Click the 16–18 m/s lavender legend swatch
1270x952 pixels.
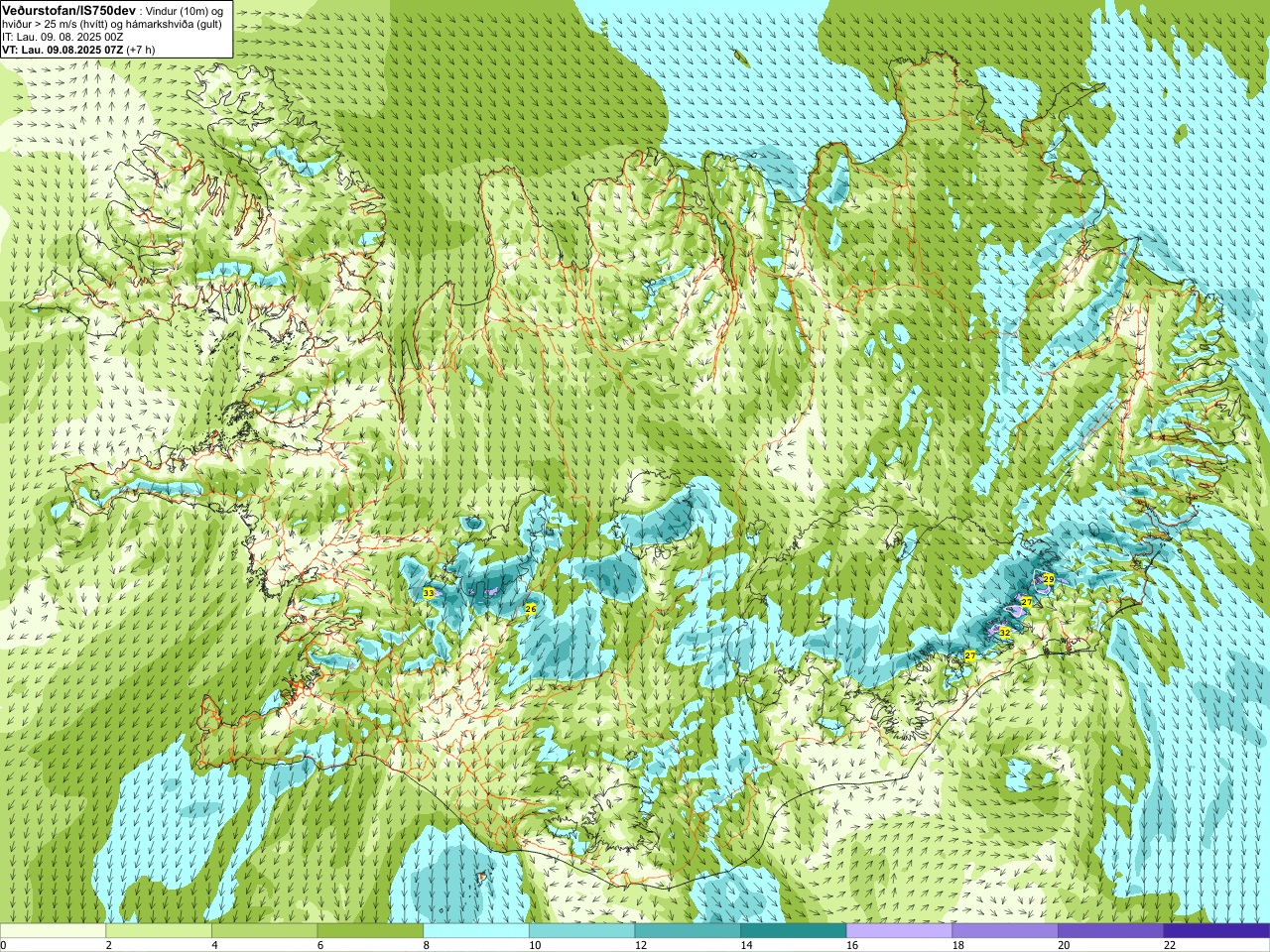click(x=899, y=931)
